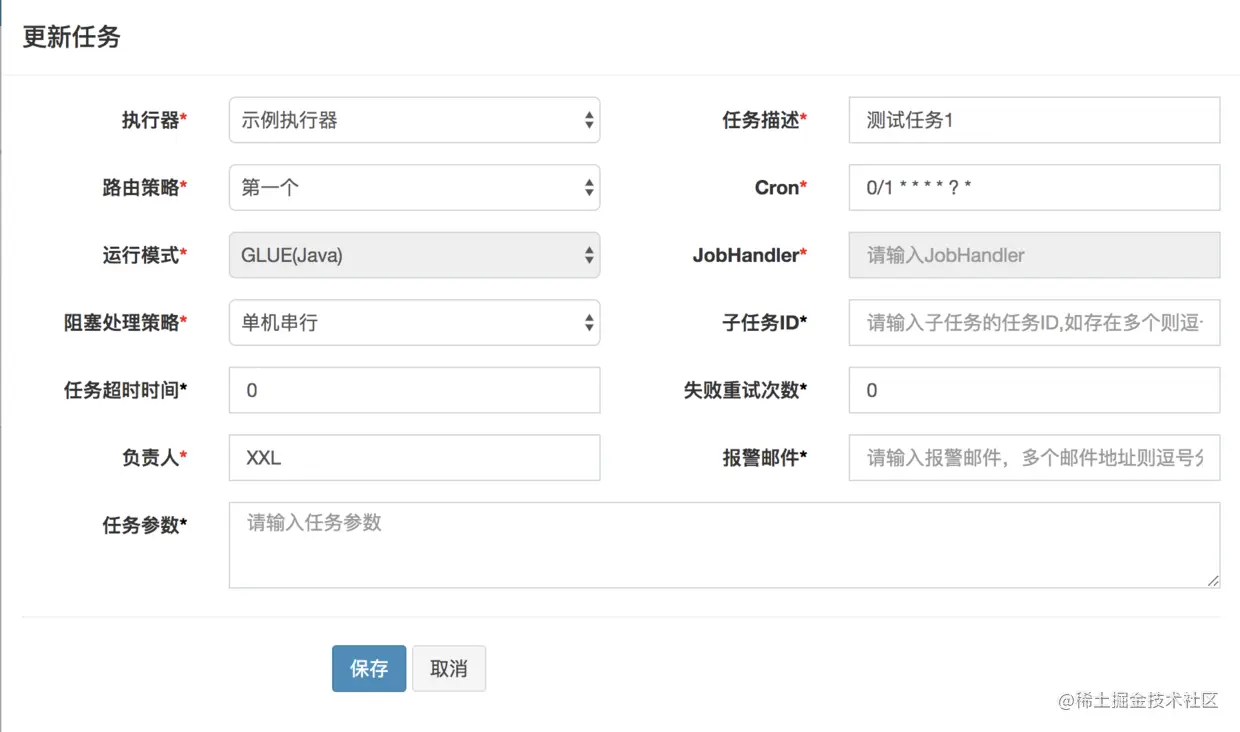1240x732 pixels.
Task: Expand the 阻塞处理策略 dropdown
Action: click(414, 323)
